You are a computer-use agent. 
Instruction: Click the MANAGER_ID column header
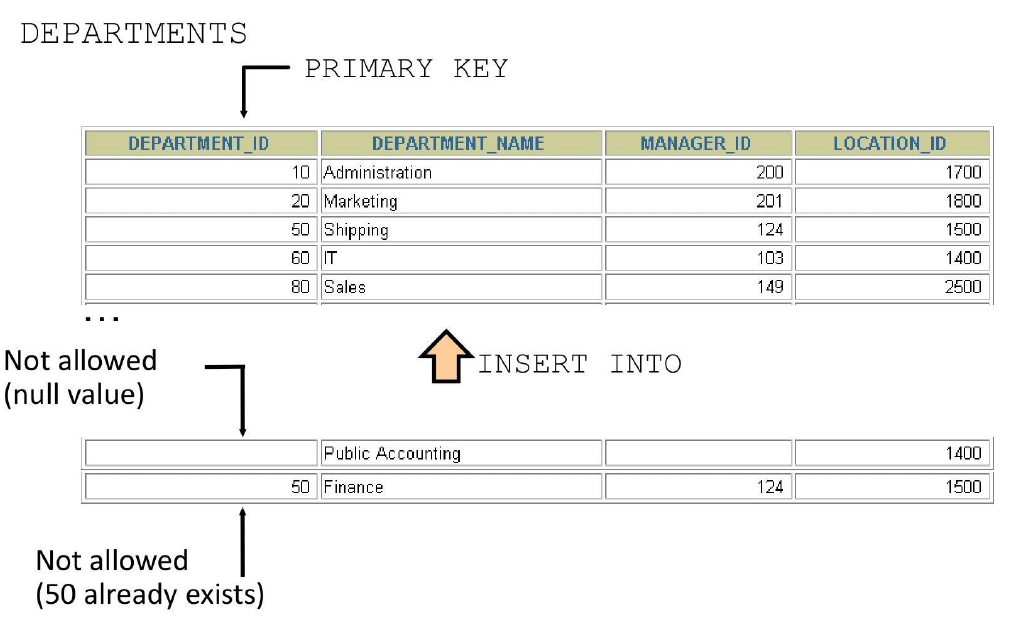pos(698,143)
